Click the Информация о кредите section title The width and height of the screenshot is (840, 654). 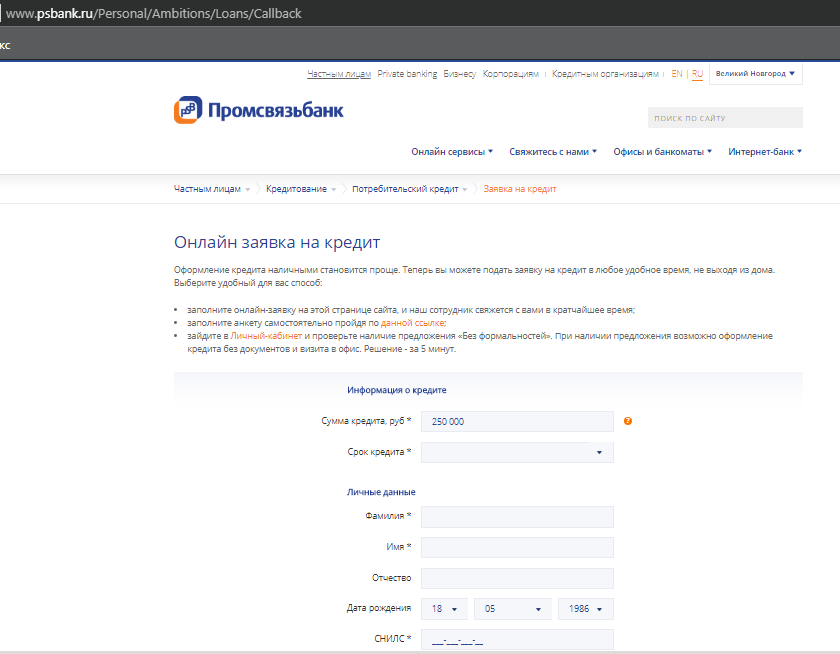pos(396,390)
